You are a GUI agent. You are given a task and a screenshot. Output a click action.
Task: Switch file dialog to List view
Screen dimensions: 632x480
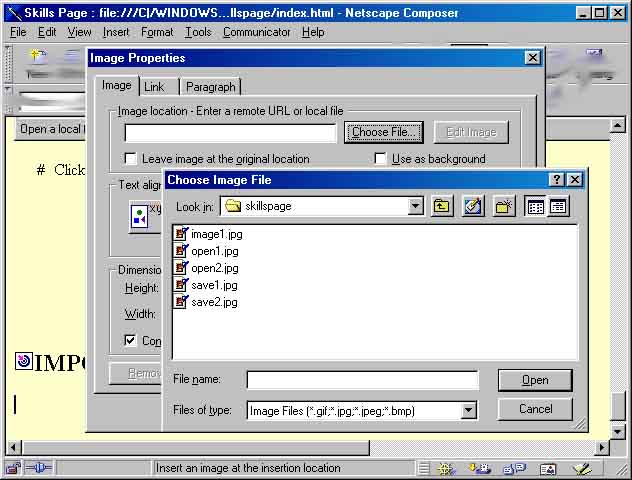(x=535, y=206)
